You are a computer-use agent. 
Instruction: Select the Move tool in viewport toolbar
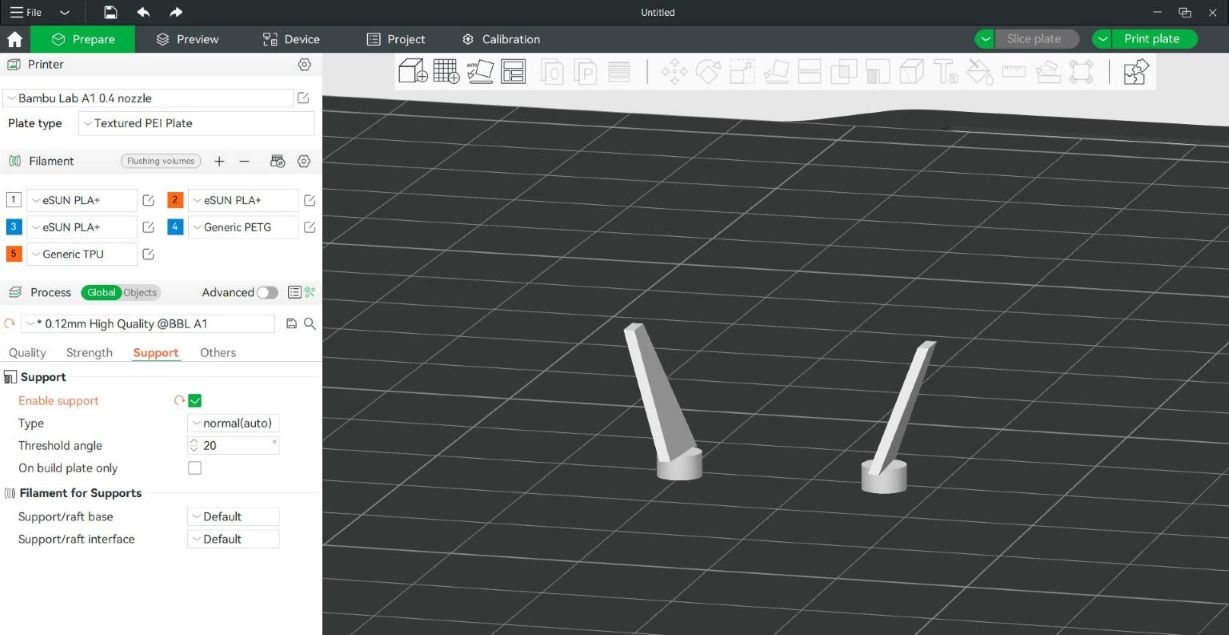674,71
